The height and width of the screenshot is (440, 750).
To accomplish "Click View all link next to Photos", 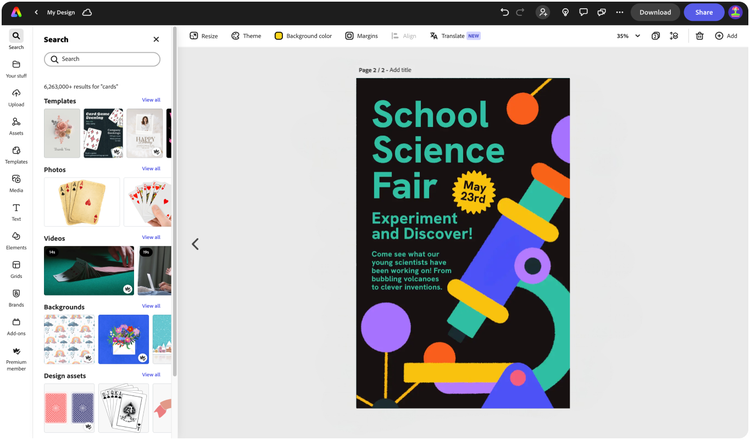I will click(x=151, y=169).
